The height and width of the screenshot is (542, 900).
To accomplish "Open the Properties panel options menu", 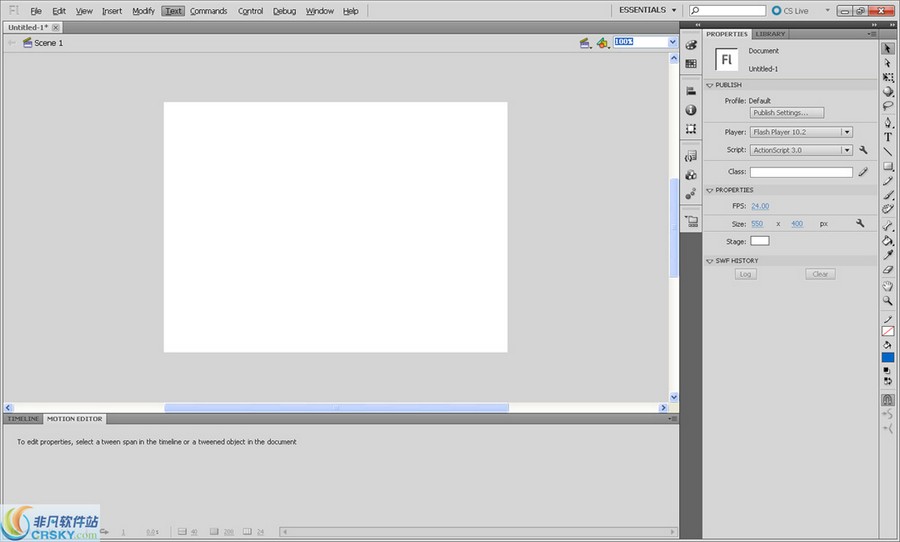I will pos(872,34).
